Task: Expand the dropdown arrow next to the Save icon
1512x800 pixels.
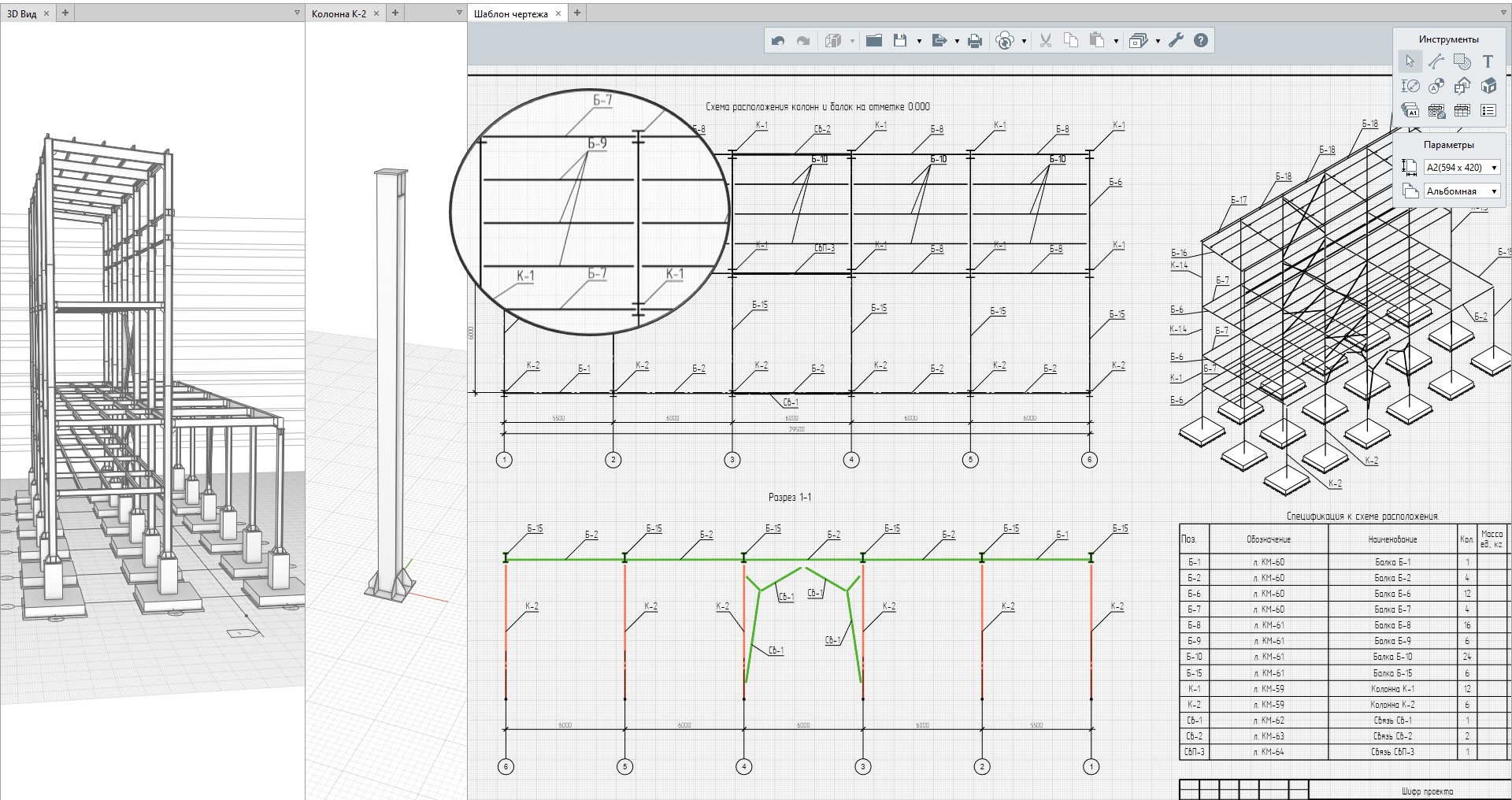Action: click(919, 41)
